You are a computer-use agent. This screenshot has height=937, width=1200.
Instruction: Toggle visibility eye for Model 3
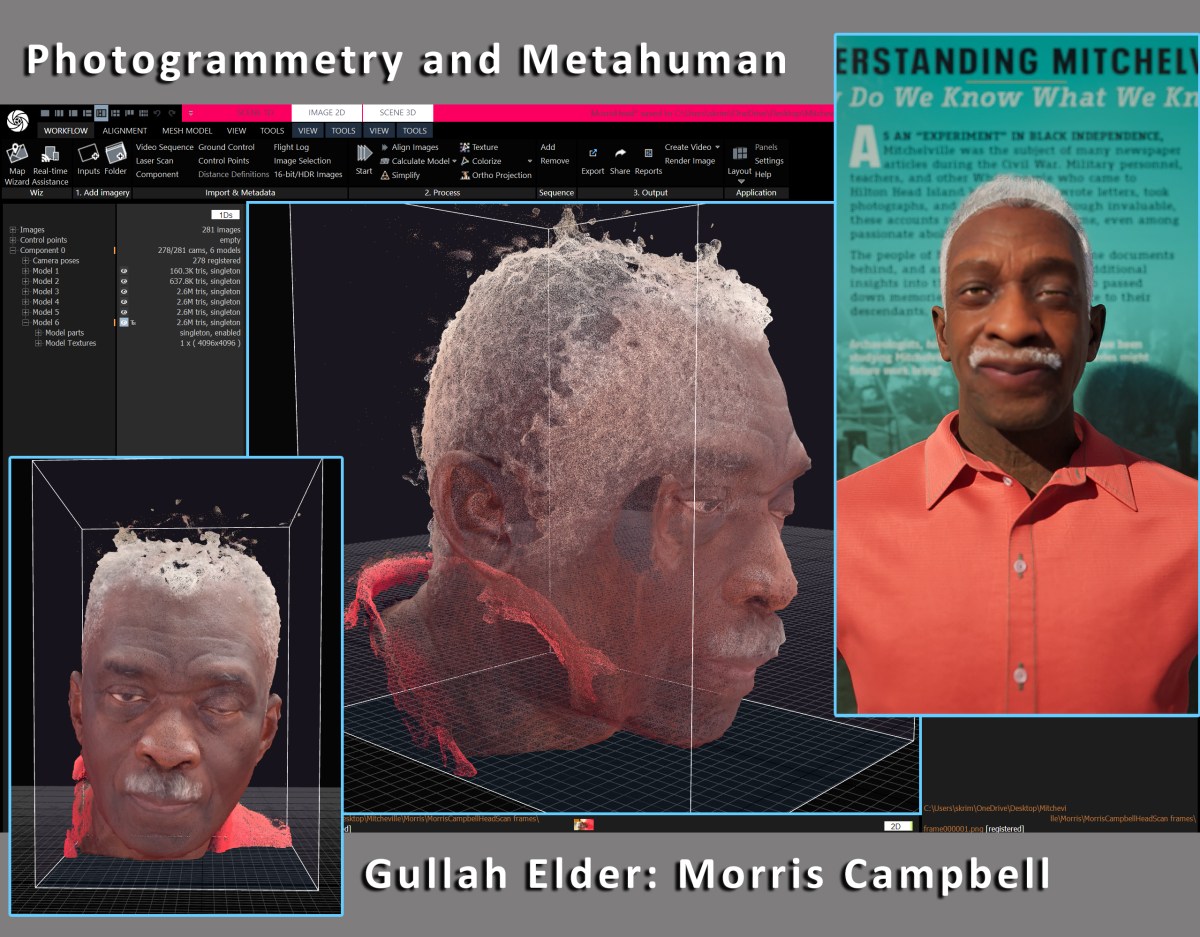(x=124, y=292)
